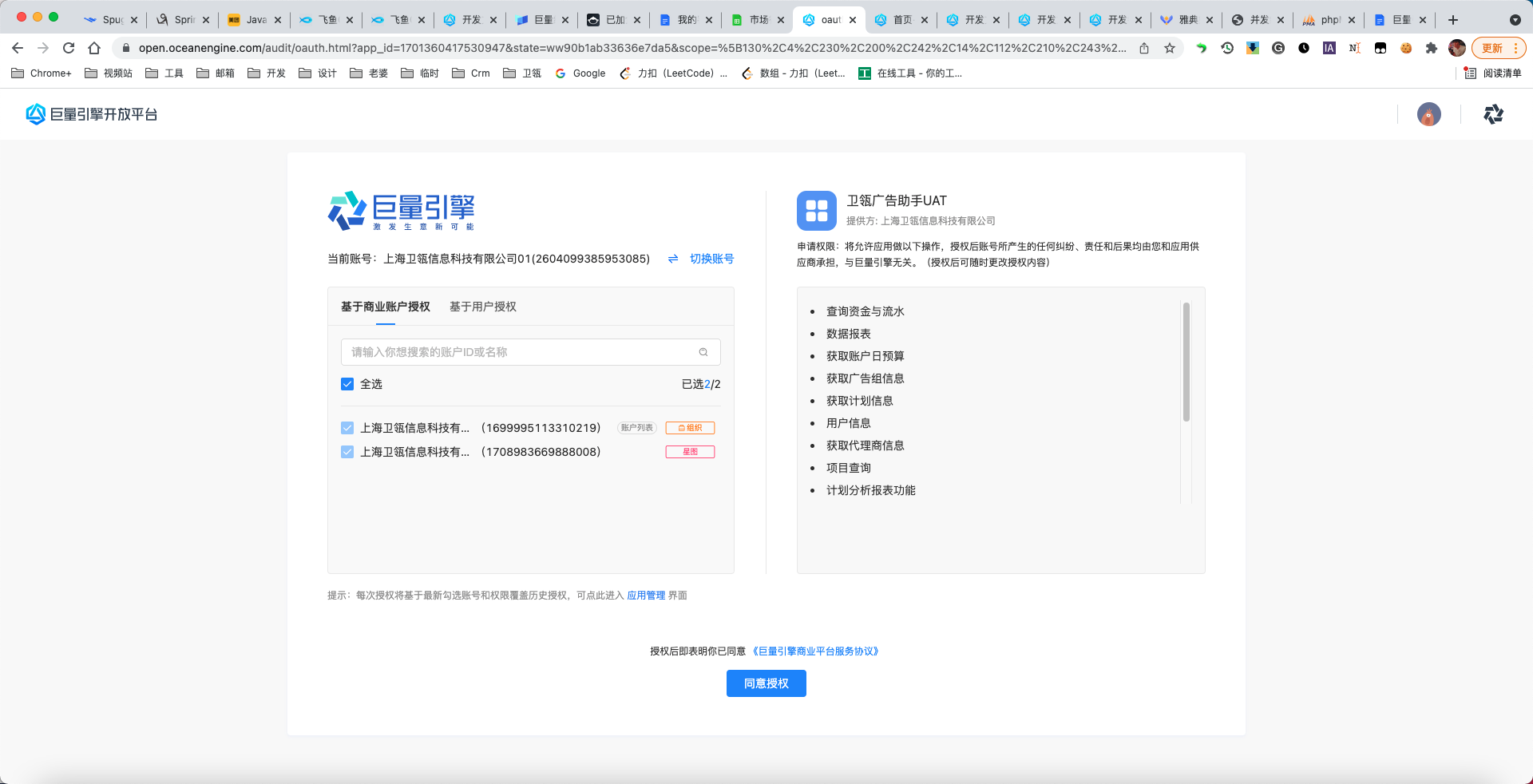The image size is (1533, 784).
Task: Switch to the php browser tab
Action: 1329,20
